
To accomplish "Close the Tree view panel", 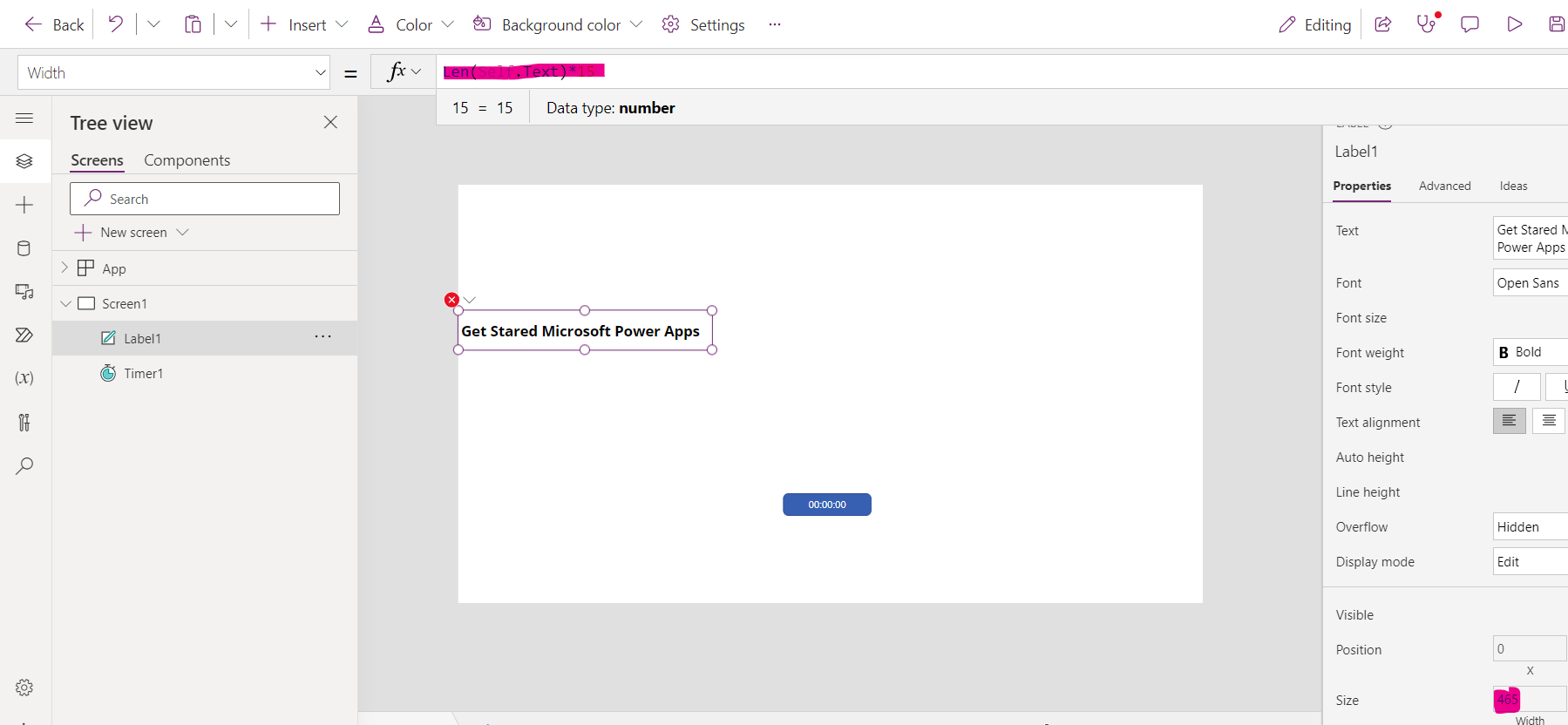I will coord(330,122).
